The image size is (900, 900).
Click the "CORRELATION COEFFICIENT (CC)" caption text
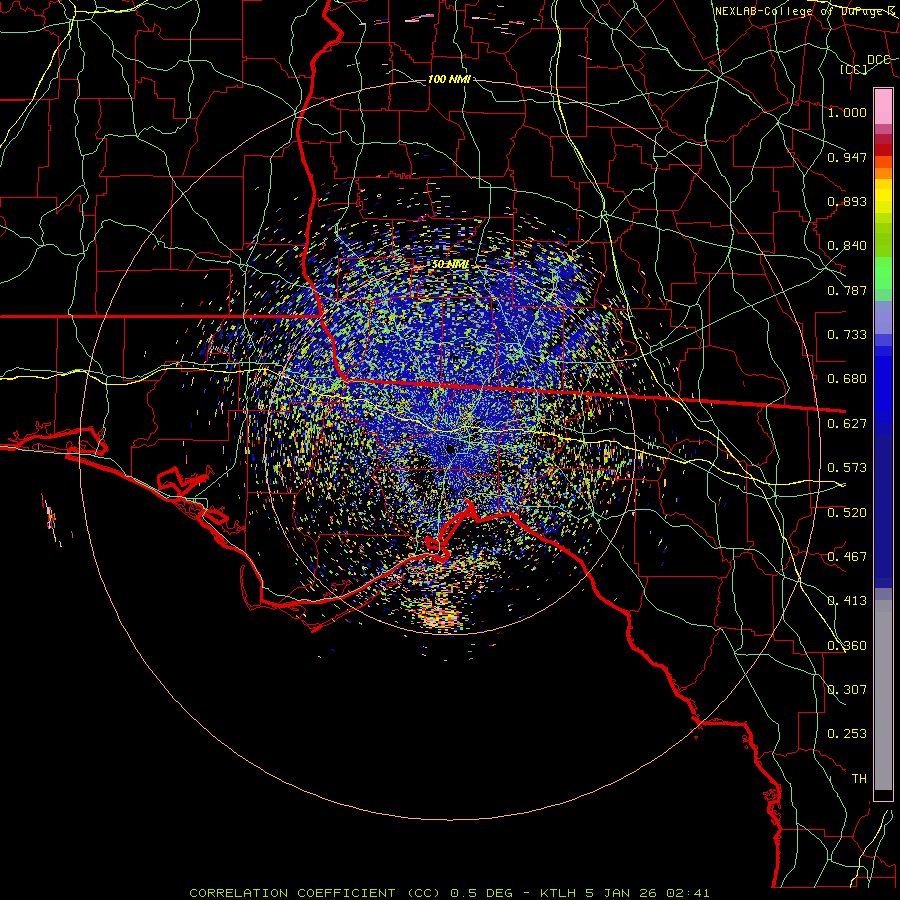coord(314,893)
